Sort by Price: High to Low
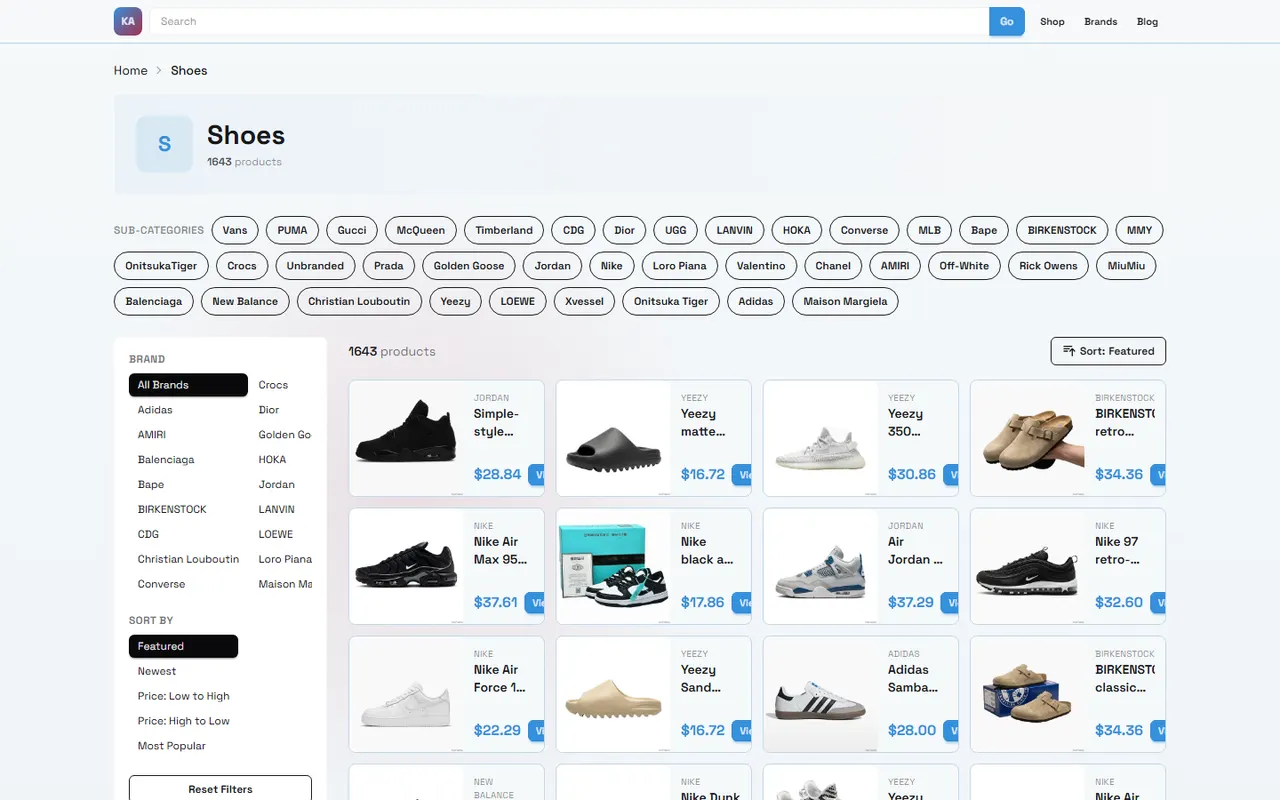This screenshot has height=800, width=1280. [184, 721]
